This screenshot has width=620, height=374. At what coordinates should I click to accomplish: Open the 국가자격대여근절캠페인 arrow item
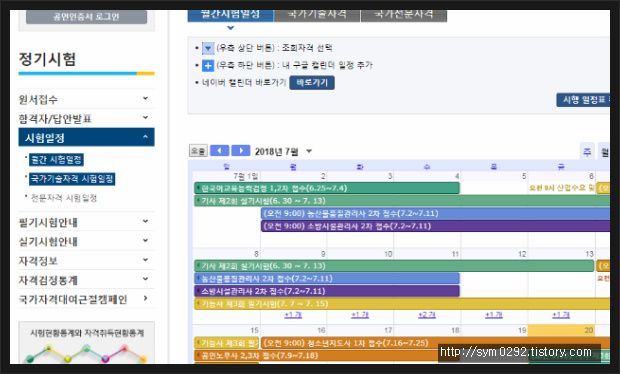click(146, 298)
